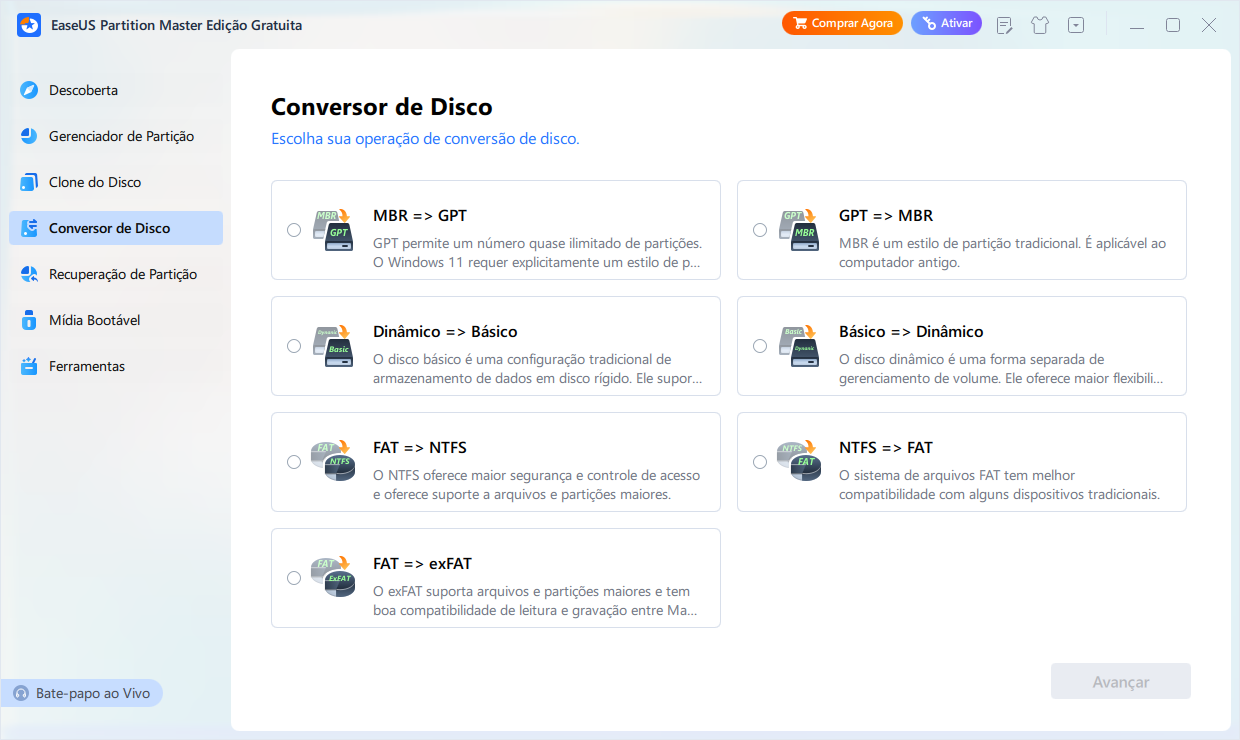Expand the title bar dropdown arrow menu
The image size is (1240, 740).
click(x=1076, y=25)
